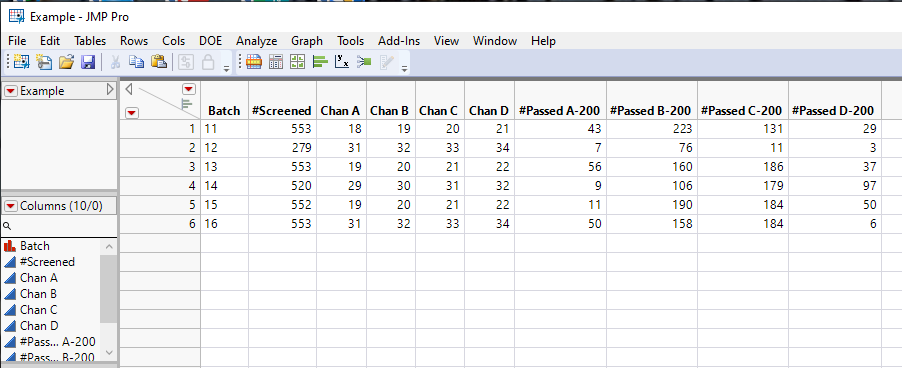Collapse side panels with the left triangle
The image size is (902, 368).
[129, 89]
